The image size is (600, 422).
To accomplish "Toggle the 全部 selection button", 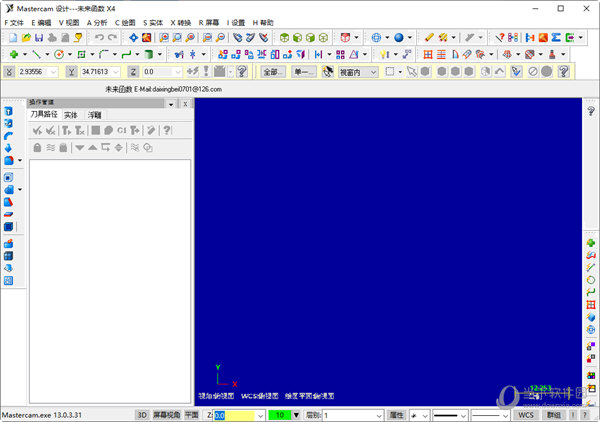I will (274, 72).
